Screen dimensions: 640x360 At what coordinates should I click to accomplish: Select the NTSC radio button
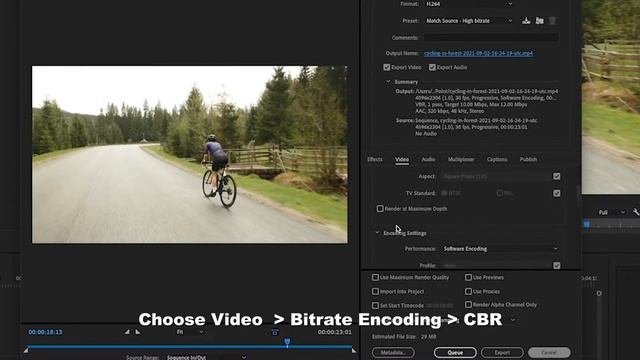pos(444,193)
